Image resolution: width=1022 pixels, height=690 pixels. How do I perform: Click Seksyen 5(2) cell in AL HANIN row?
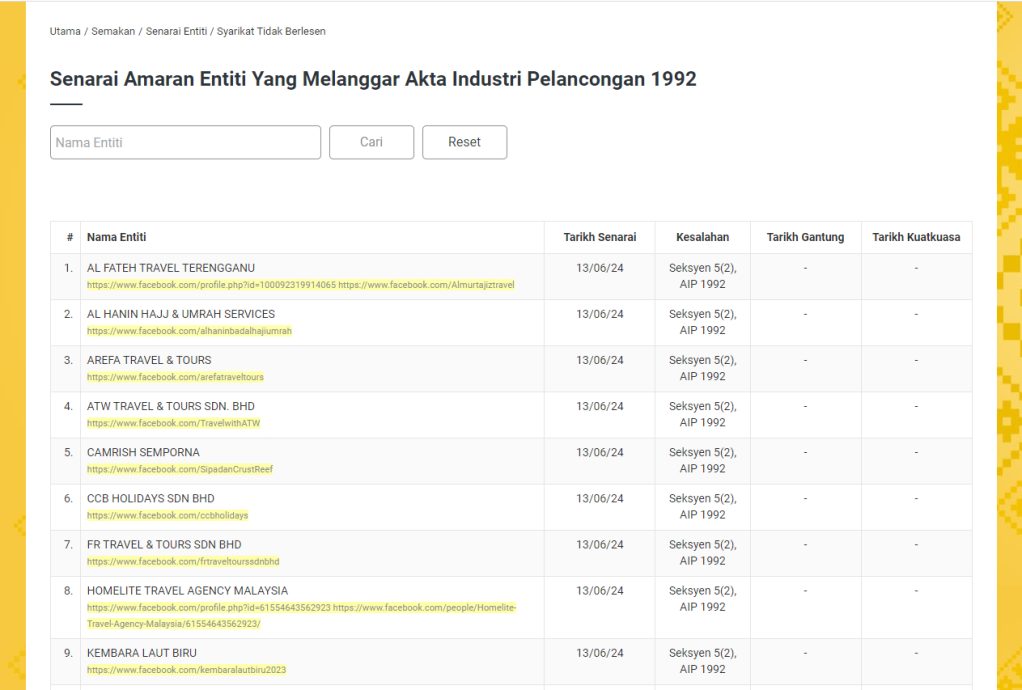tap(703, 322)
